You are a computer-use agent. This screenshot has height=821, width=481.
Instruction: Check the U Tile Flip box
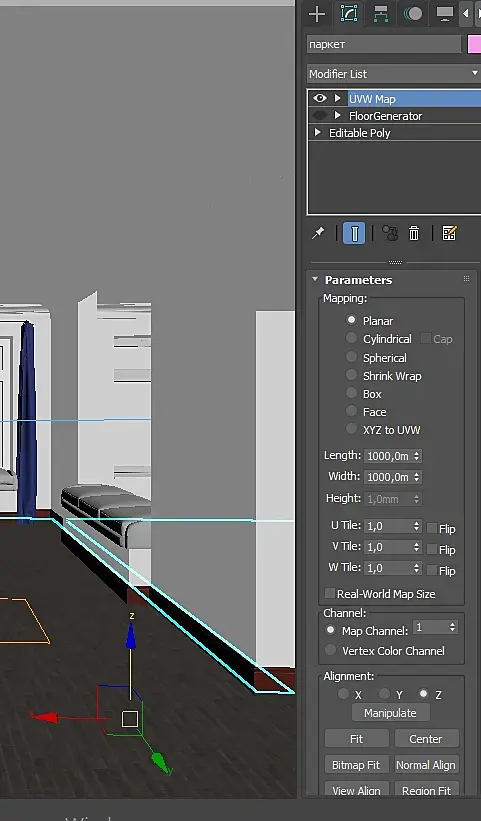(432, 528)
